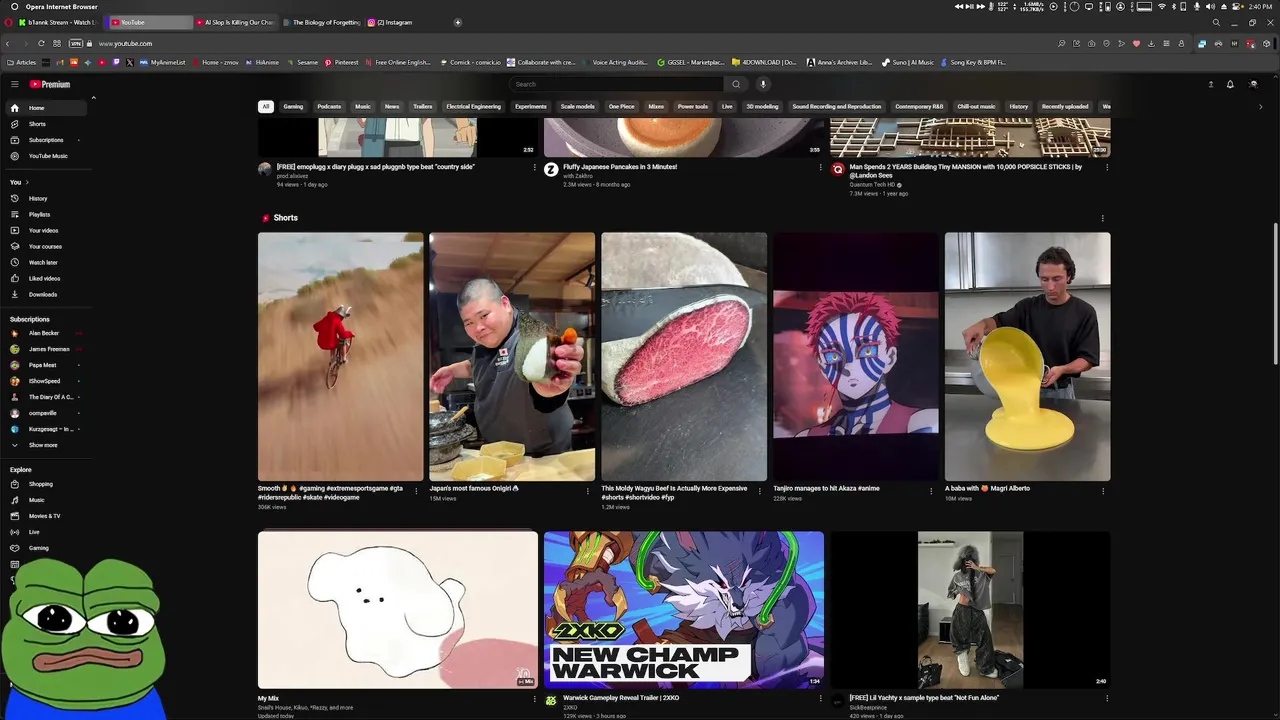The image size is (1280, 720).
Task: Open Wi-Fi status in menu bar
Action: click(1162, 6)
